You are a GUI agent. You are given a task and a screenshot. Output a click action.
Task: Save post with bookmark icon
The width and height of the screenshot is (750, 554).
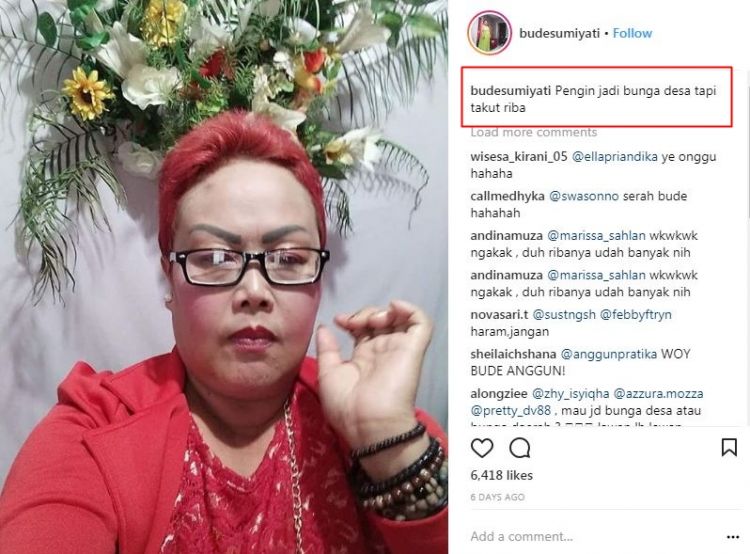[x=729, y=448]
